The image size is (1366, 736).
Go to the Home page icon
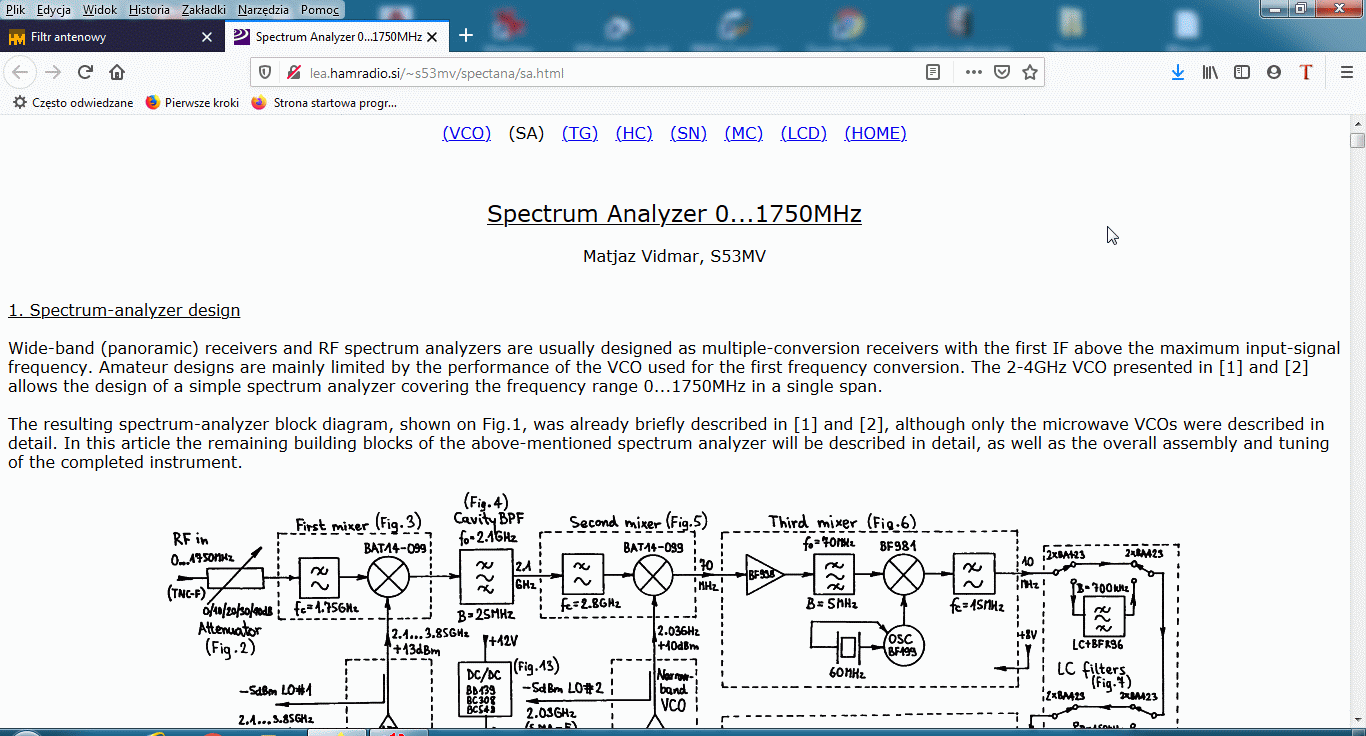coord(117,72)
